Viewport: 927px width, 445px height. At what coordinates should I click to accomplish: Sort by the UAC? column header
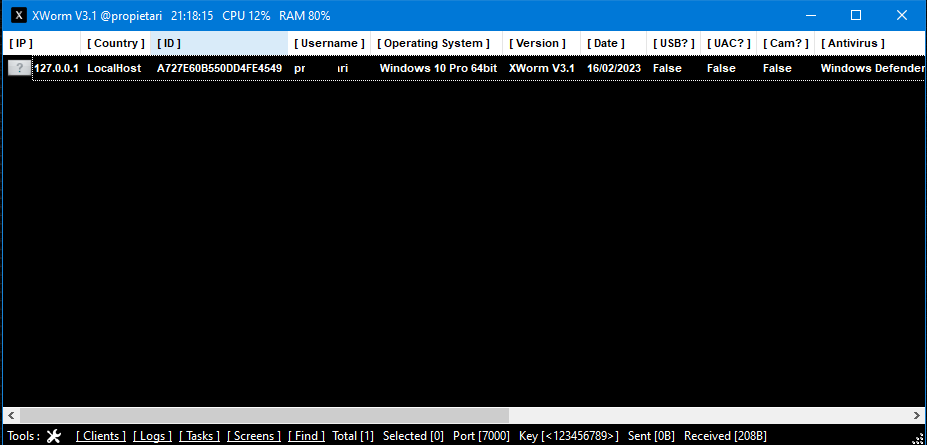pyautogui.click(x=728, y=43)
